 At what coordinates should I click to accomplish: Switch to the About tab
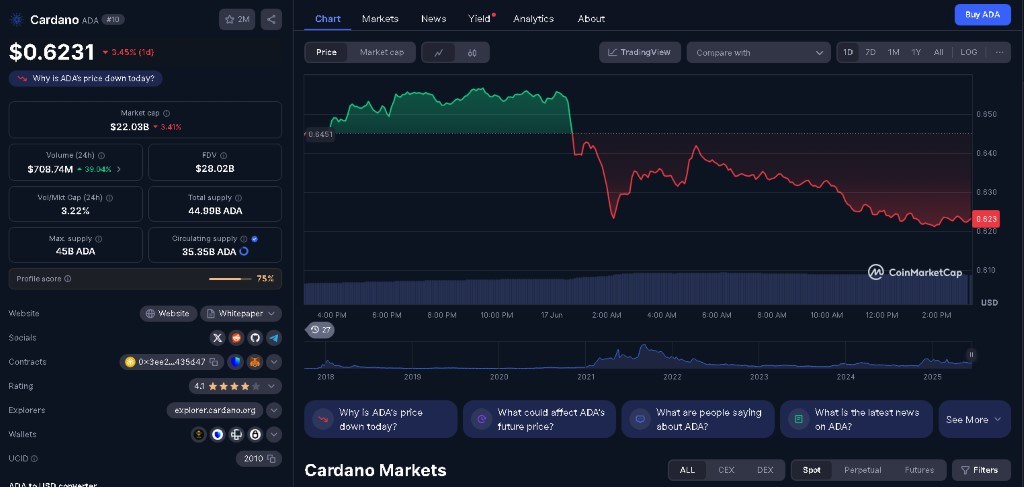click(591, 18)
